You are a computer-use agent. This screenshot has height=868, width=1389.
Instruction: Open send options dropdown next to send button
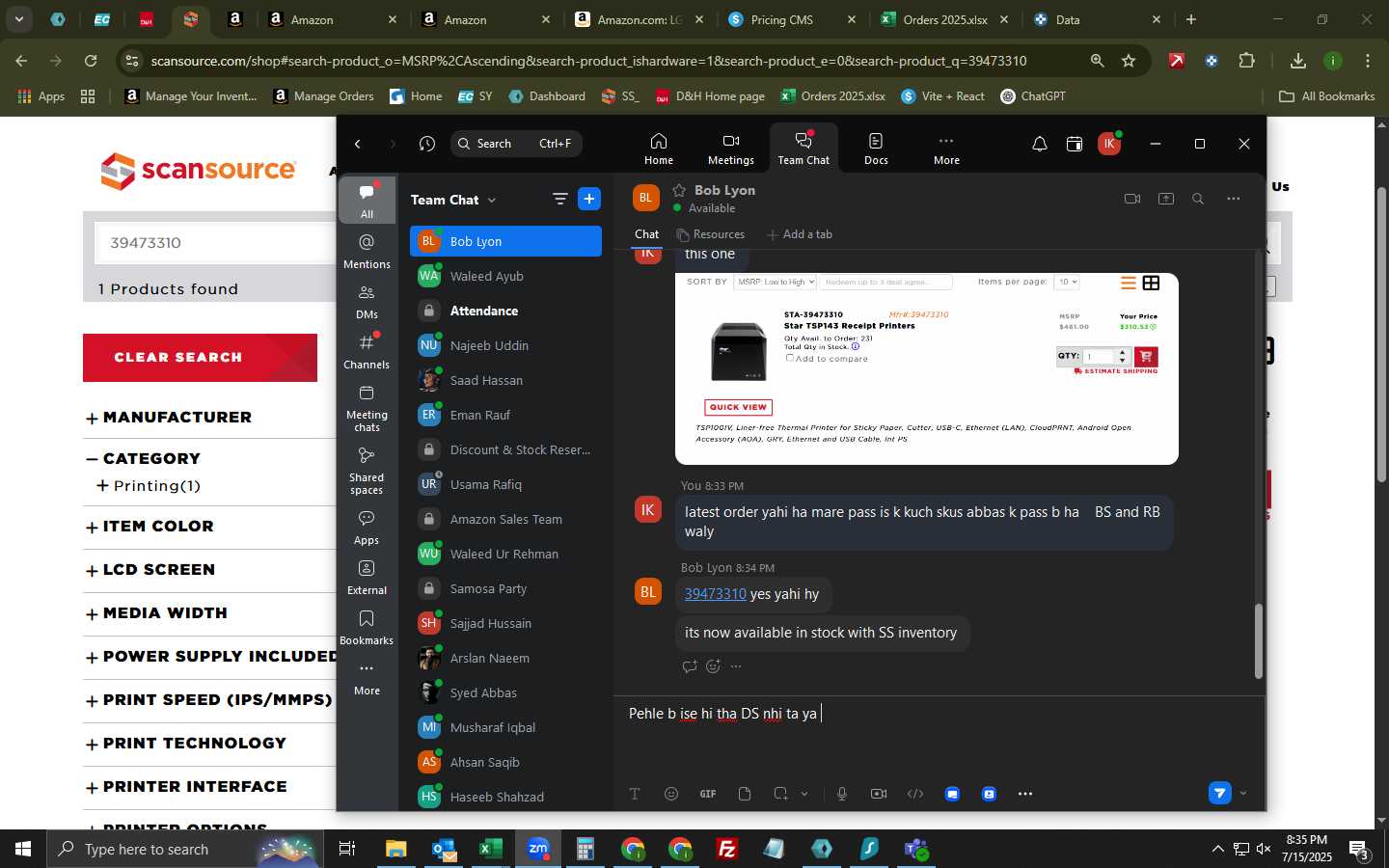1243,794
